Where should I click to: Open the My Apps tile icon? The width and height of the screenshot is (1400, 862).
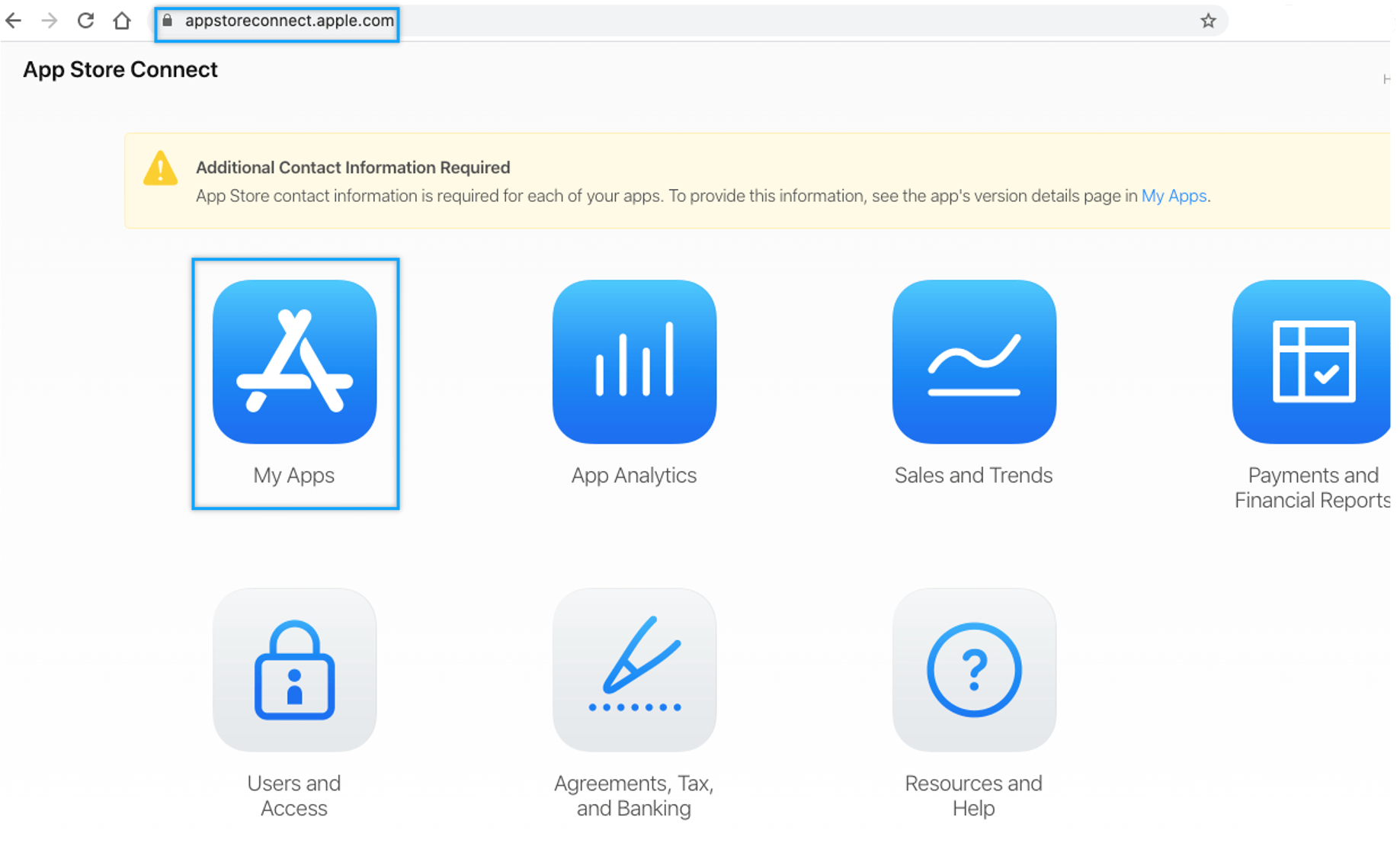(x=294, y=361)
